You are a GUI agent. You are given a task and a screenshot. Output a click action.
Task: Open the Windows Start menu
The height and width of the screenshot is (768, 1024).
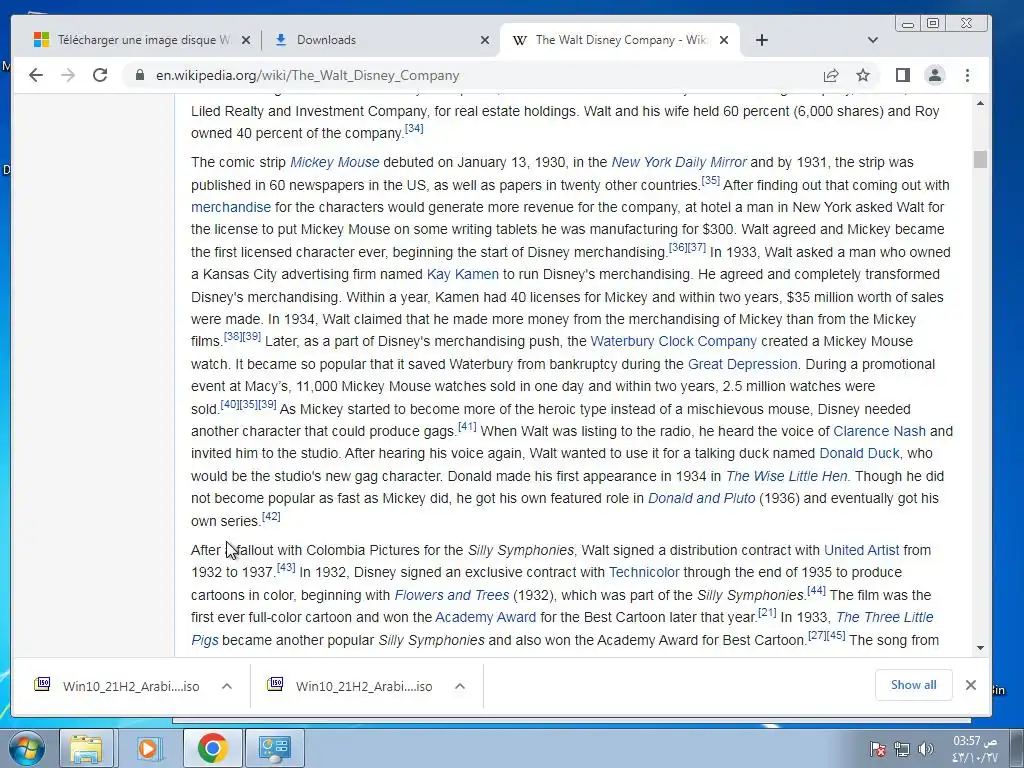(25, 748)
